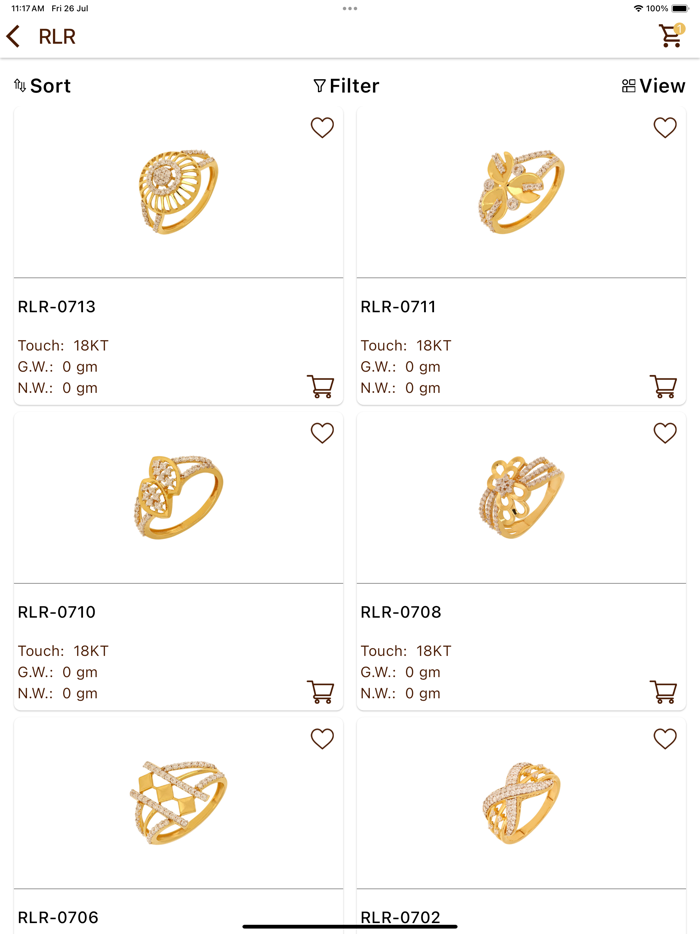Tap the back arrow to leave RLR listing

pyautogui.click(x=14, y=35)
